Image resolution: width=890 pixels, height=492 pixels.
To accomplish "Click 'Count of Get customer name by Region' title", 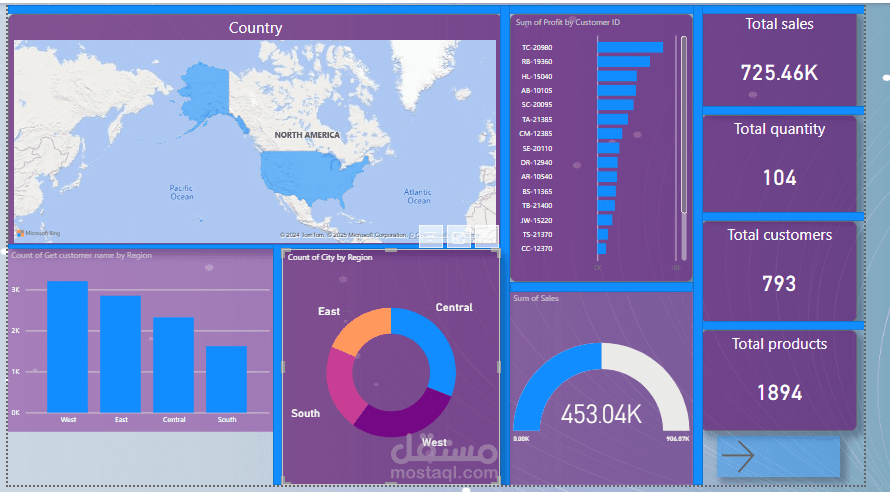I will 81,255.
